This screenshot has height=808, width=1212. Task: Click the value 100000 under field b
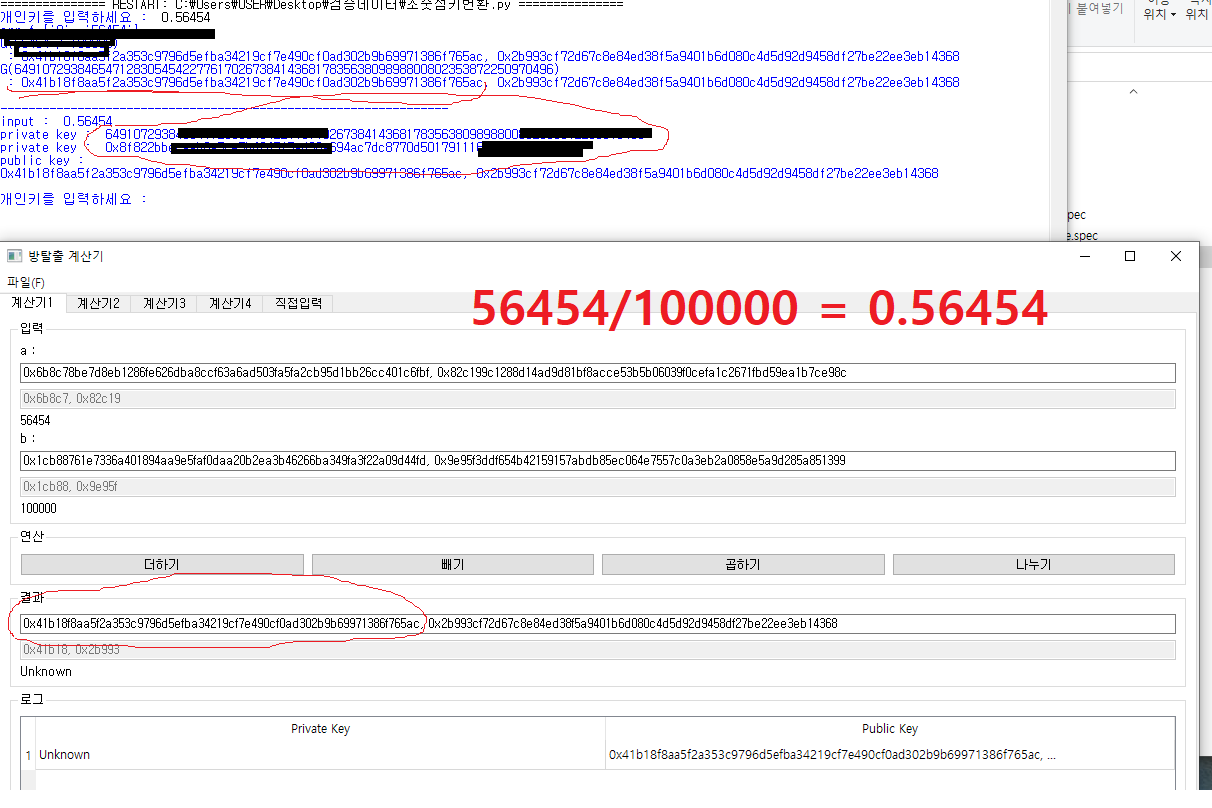click(x=39, y=508)
